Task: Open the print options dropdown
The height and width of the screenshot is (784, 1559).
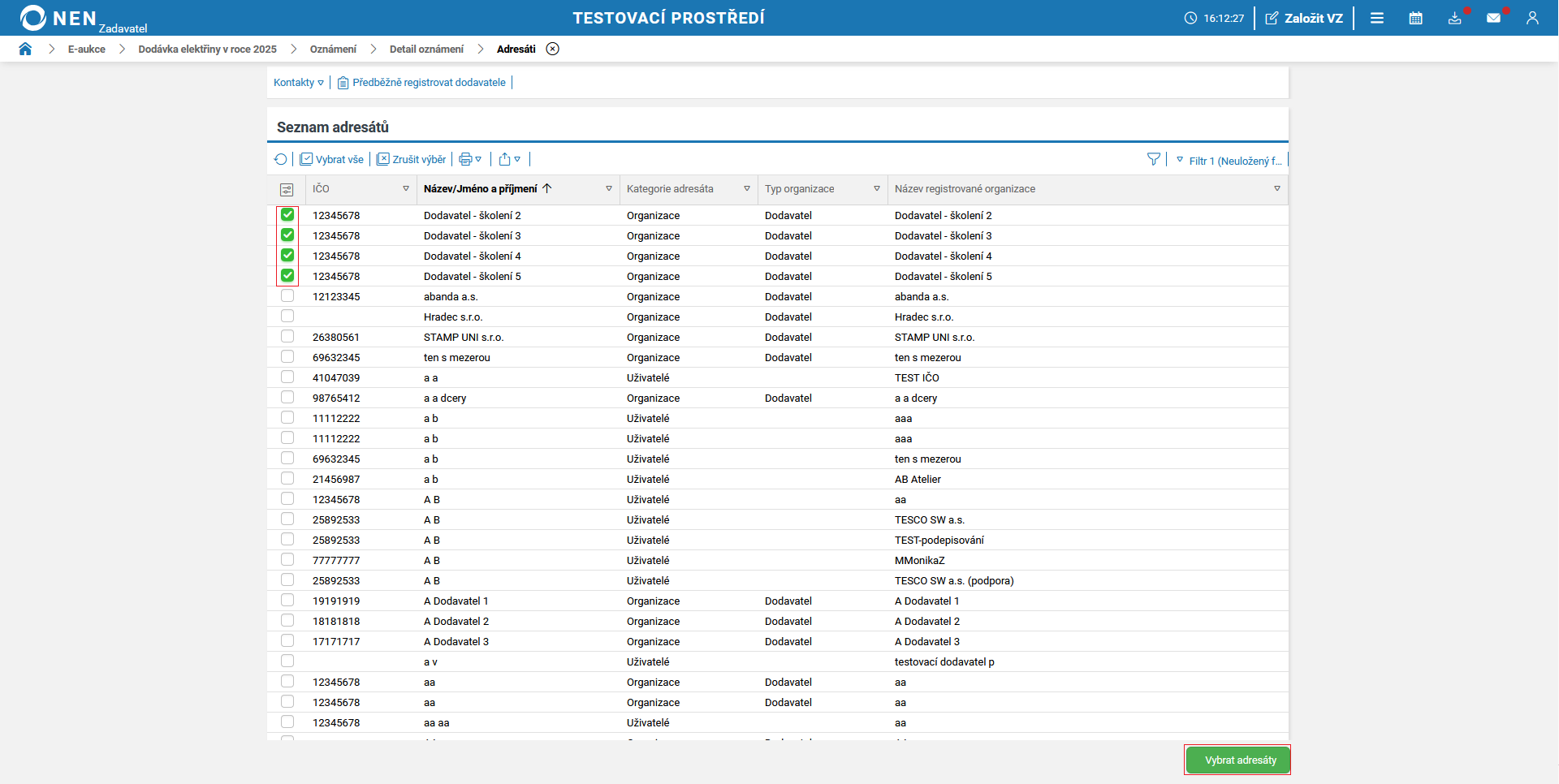Action: point(470,160)
